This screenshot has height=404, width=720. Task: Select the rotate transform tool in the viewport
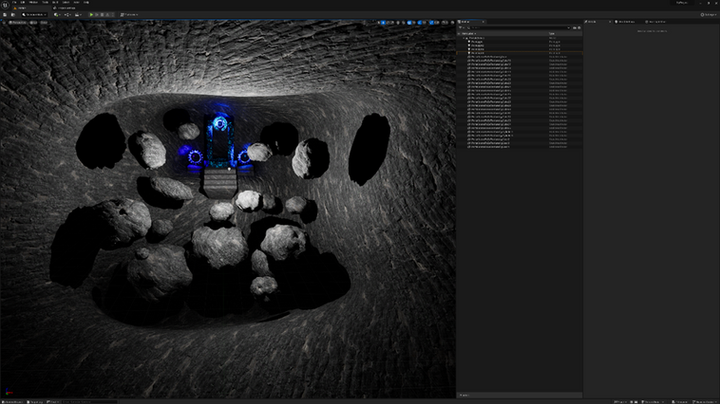pos(388,22)
